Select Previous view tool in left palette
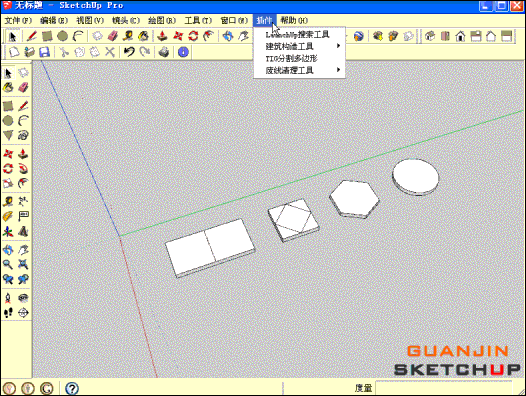Image resolution: width=526 pixels, height=396 pixels. pyautogui.click(x=8, y=279)
